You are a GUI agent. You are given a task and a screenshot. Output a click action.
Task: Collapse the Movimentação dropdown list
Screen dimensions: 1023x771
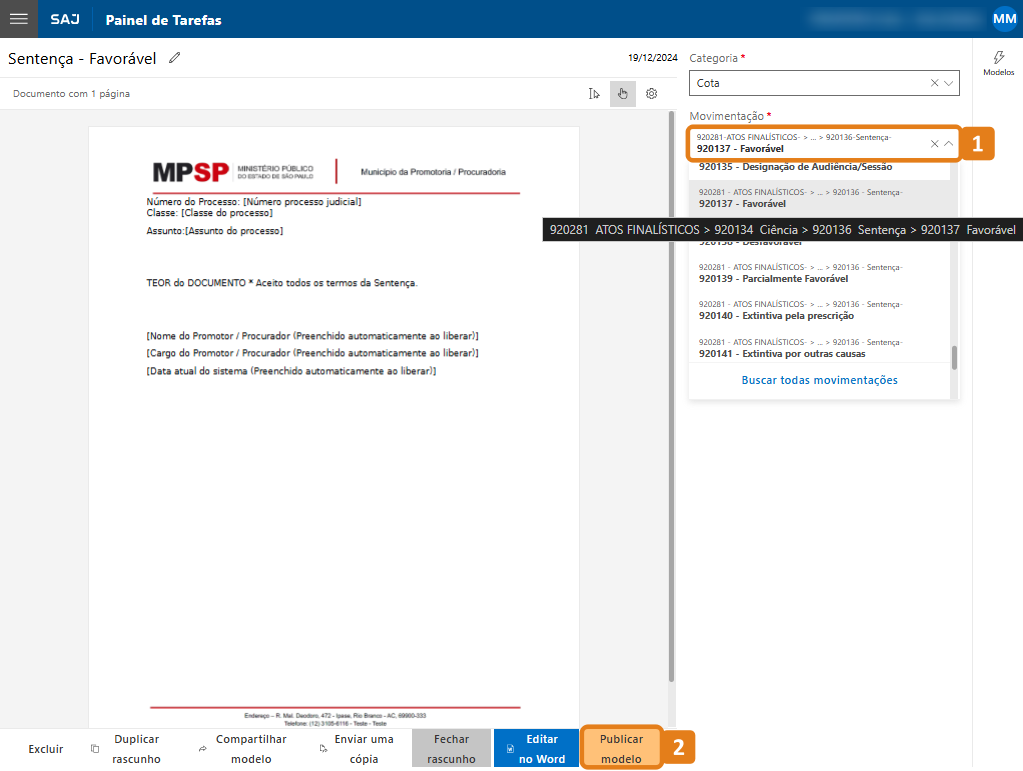948,143
